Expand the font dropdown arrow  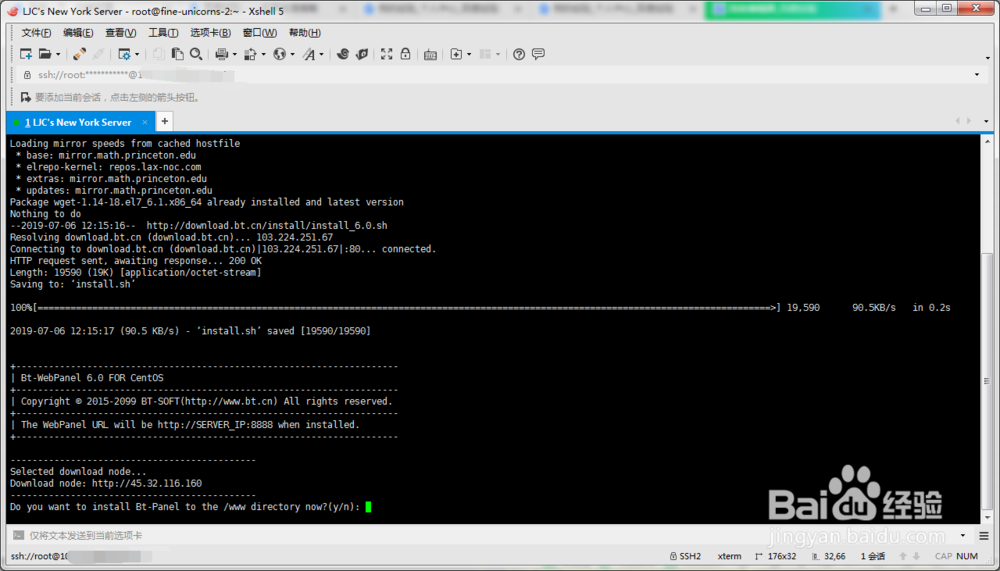click(321, 54)
